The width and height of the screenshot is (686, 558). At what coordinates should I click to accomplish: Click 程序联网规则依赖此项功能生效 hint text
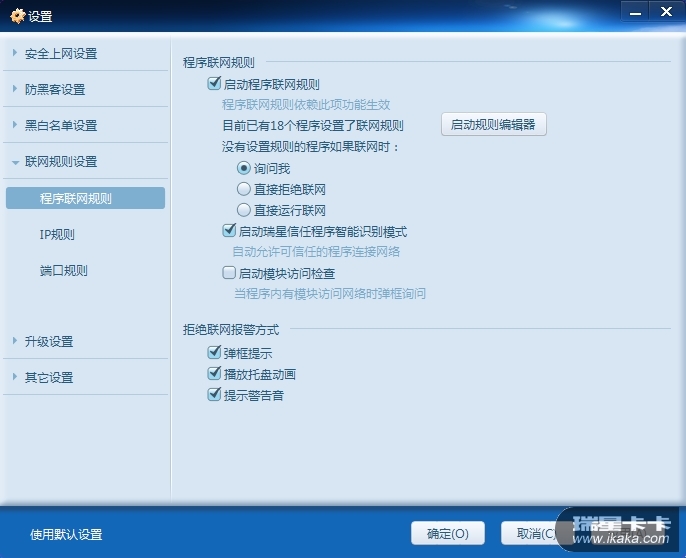(306, 105)
